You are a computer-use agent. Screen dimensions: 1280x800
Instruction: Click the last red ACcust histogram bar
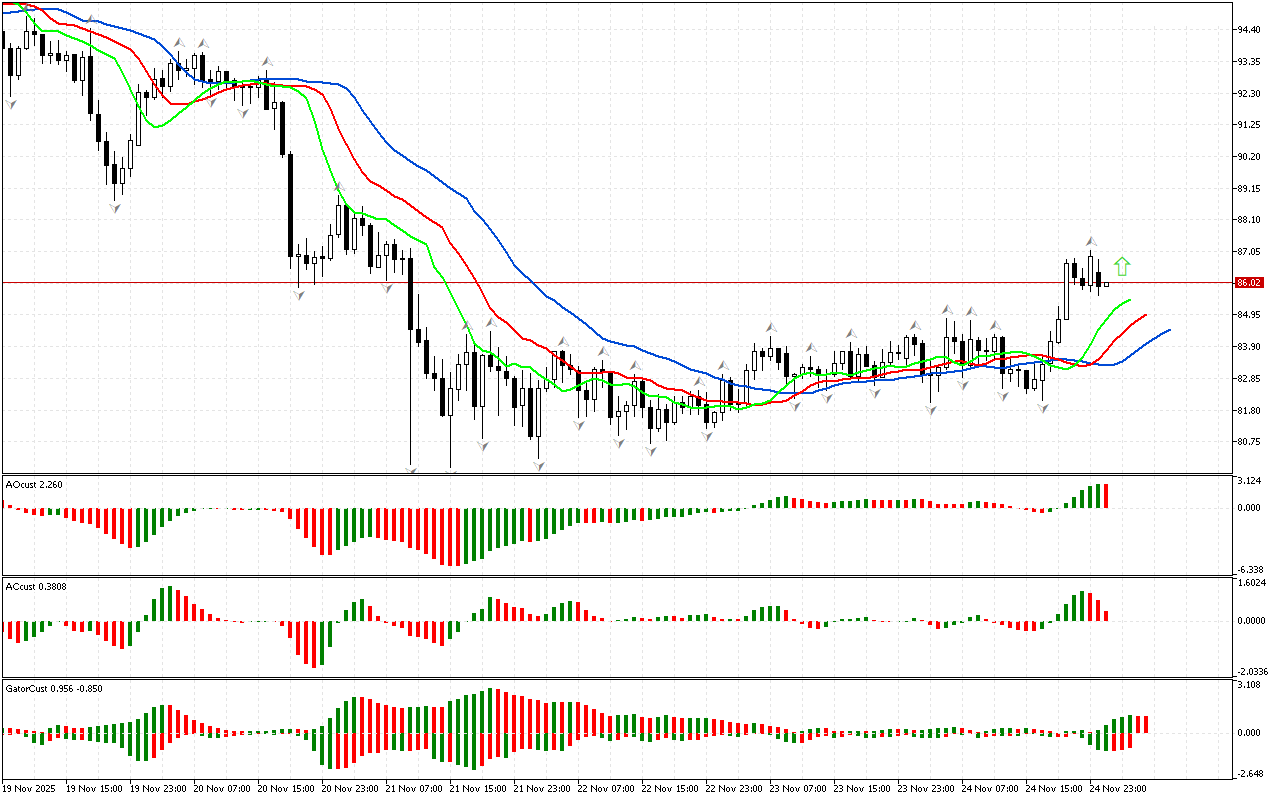click(1106, 615)
